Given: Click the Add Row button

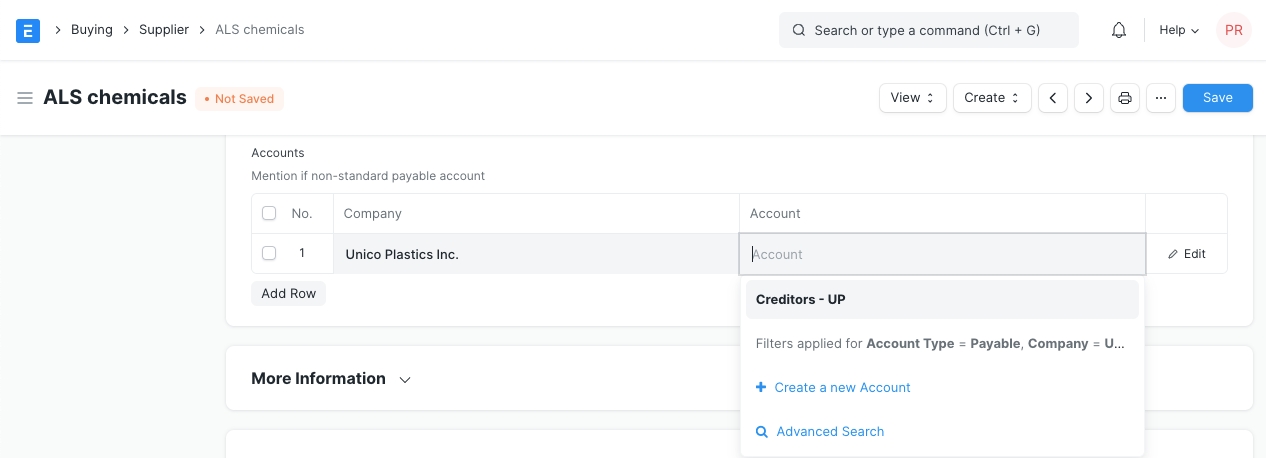Looking at the screenshot, I should pyautogui.click(x=288, y=293).
